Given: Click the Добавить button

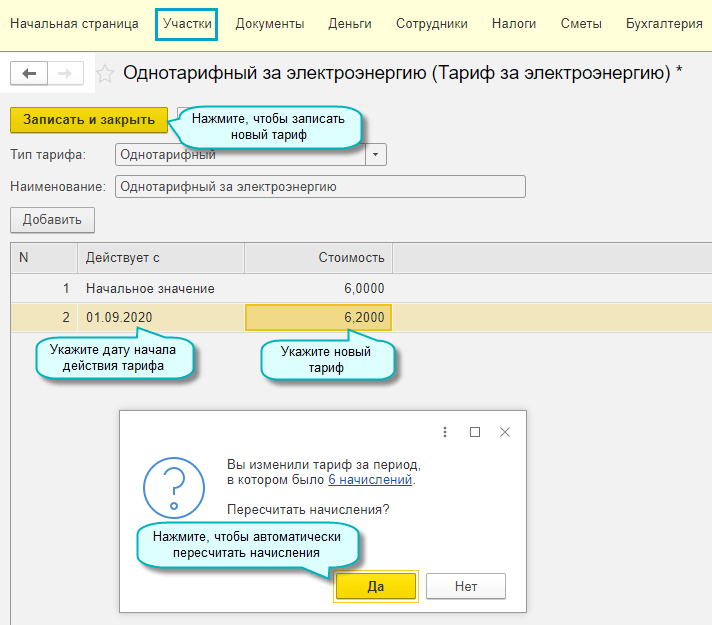Looking at the screenshot, I should point(52,220).
